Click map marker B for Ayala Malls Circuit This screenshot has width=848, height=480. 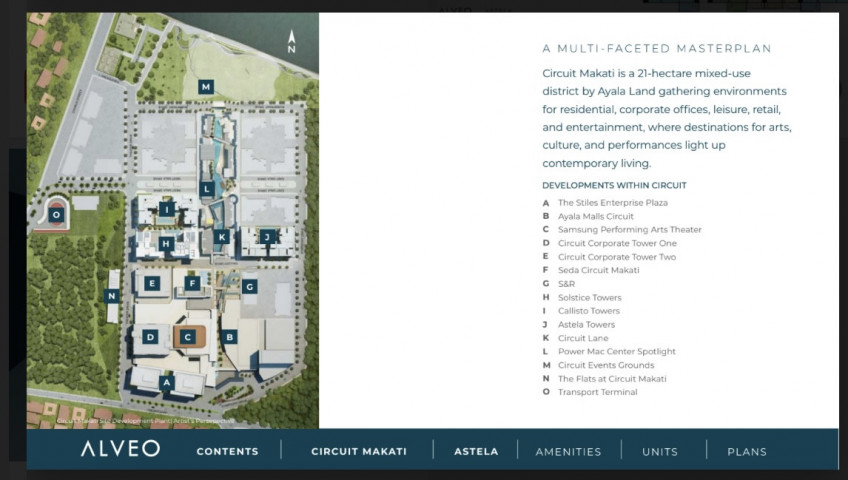229,337
